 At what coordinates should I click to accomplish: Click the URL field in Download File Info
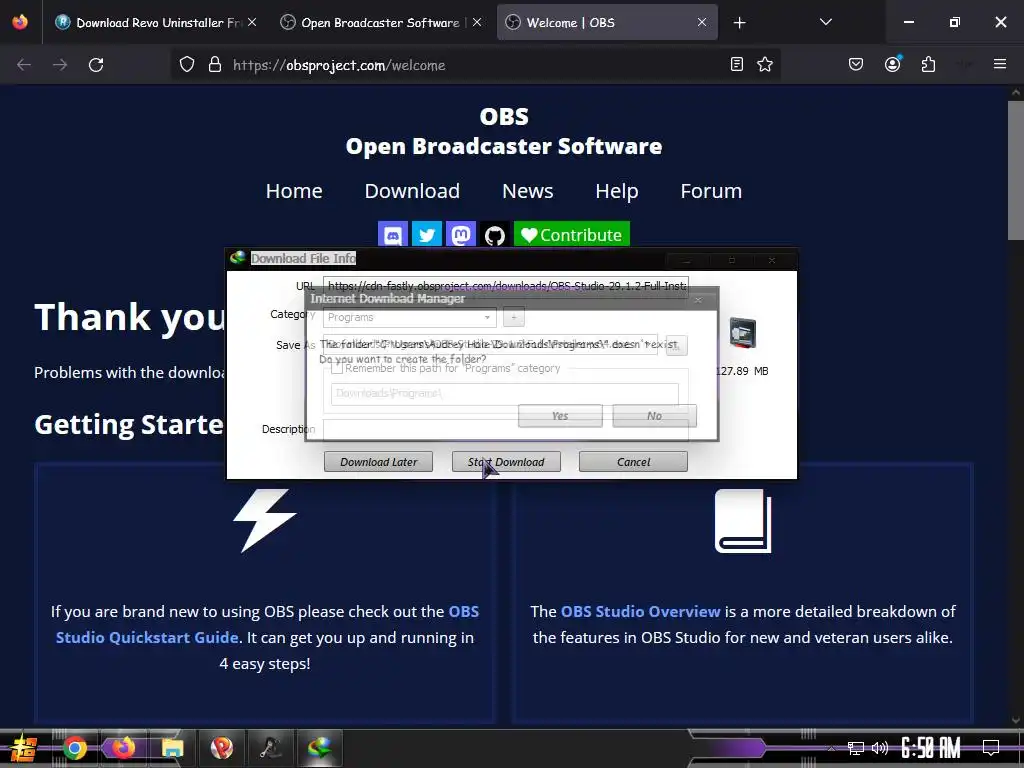pyautogui.click(x=505, y=286)
